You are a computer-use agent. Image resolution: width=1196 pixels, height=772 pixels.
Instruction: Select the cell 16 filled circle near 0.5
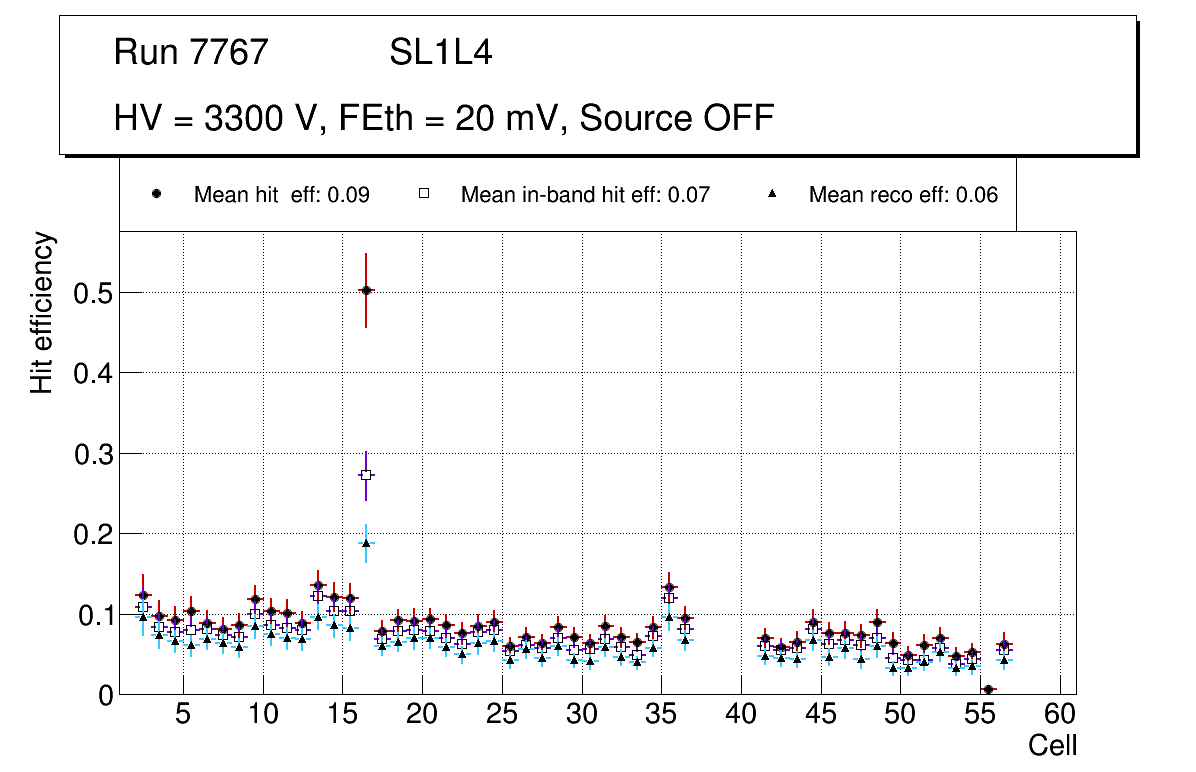point(366,290)
